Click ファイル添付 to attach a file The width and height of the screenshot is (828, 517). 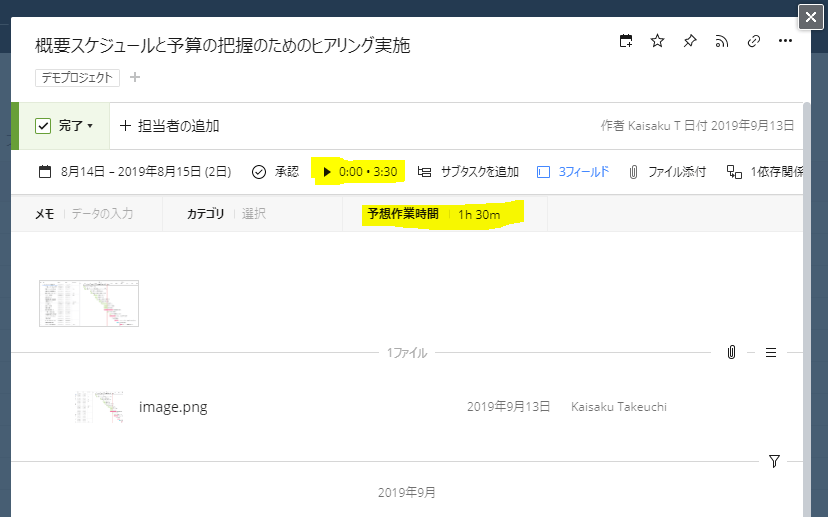[667, 172]
